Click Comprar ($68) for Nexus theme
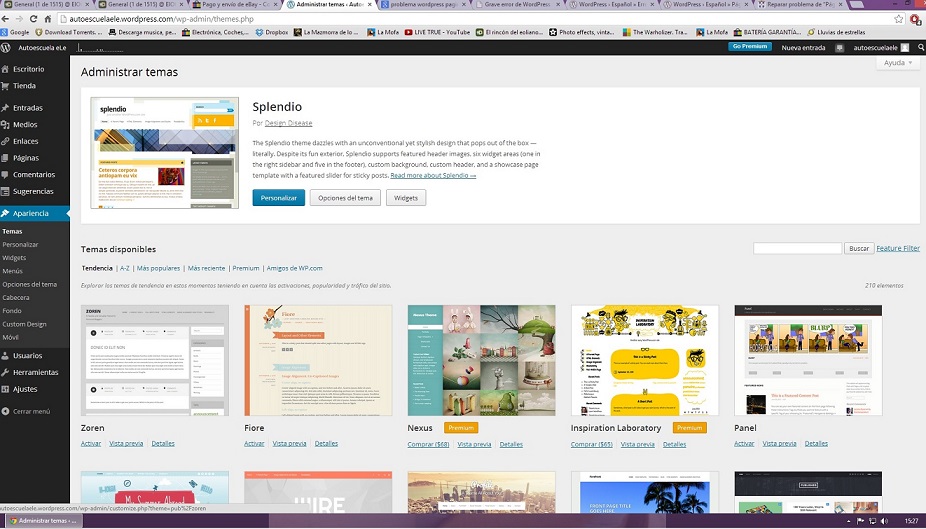Image resolution: width=926 pixels, height=529 pixels. pos(428,444)
